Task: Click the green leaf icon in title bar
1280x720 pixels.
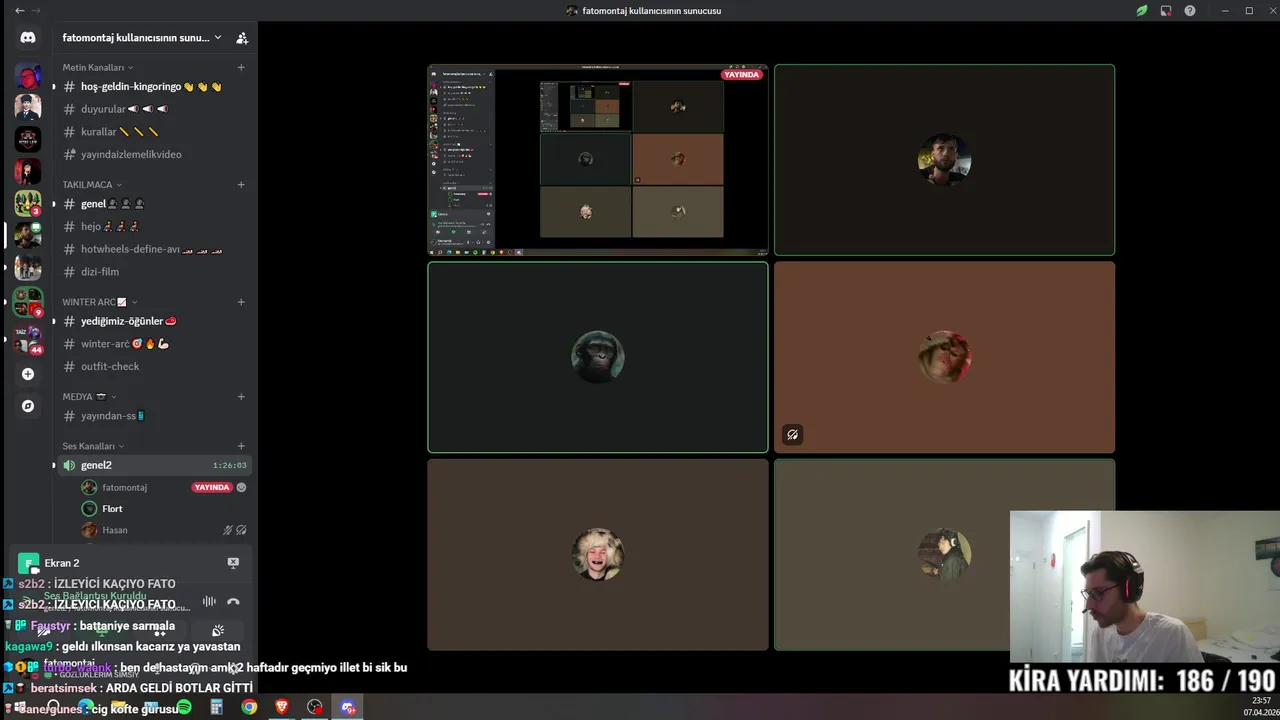Action: [1142, 11]
